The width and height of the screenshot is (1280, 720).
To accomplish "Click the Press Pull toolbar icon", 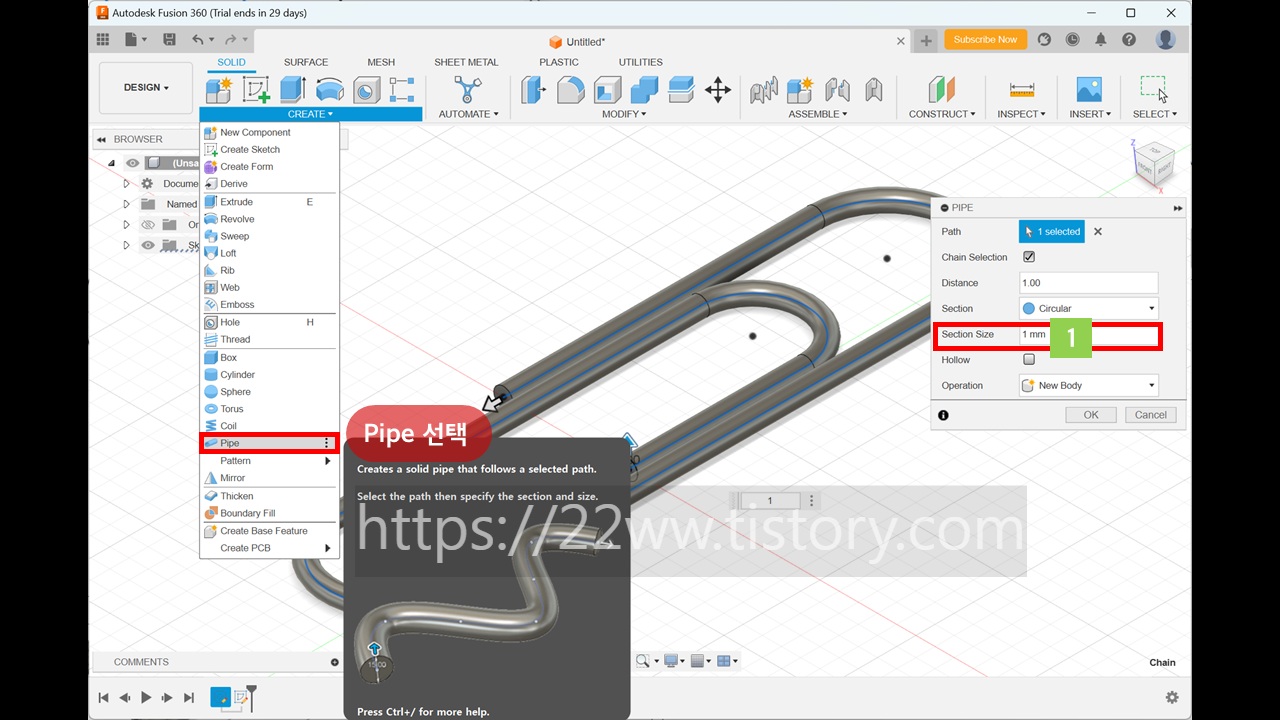I will 534,90.
